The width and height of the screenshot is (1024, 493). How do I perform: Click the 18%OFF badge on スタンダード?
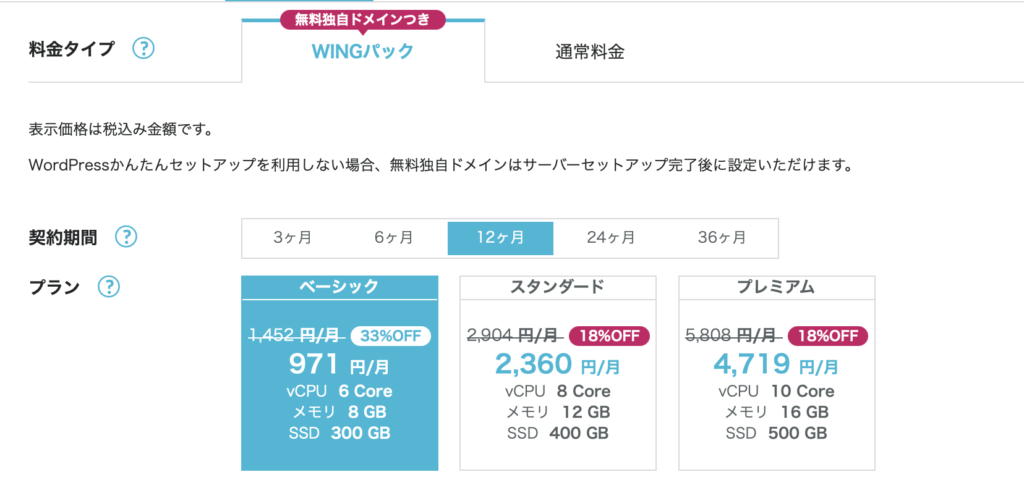point(609,336)
